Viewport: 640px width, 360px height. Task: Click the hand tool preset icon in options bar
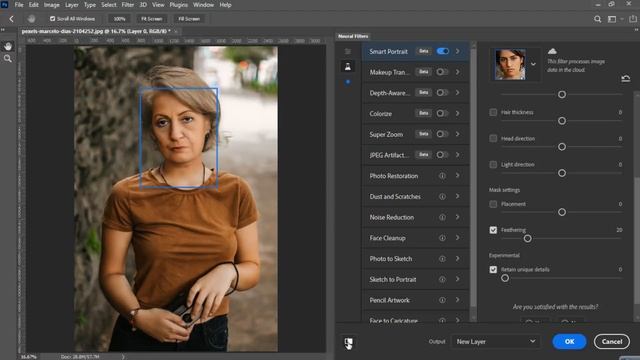[31, 19]
